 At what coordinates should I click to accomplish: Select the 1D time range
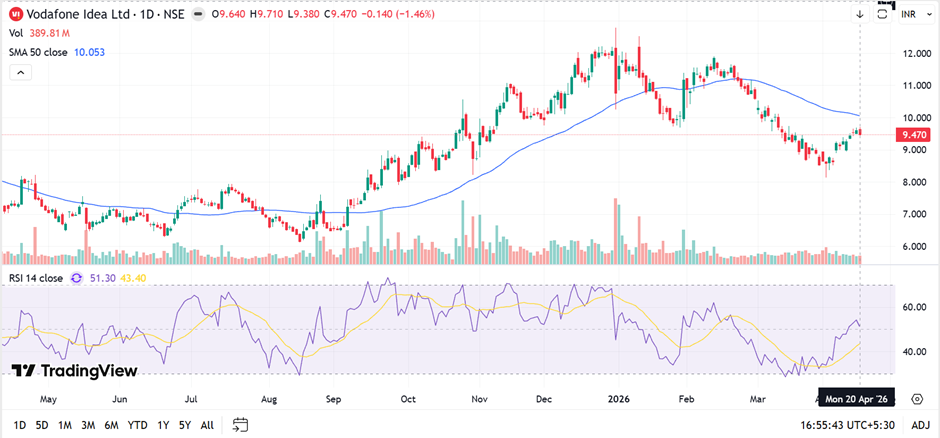(20, 424)
